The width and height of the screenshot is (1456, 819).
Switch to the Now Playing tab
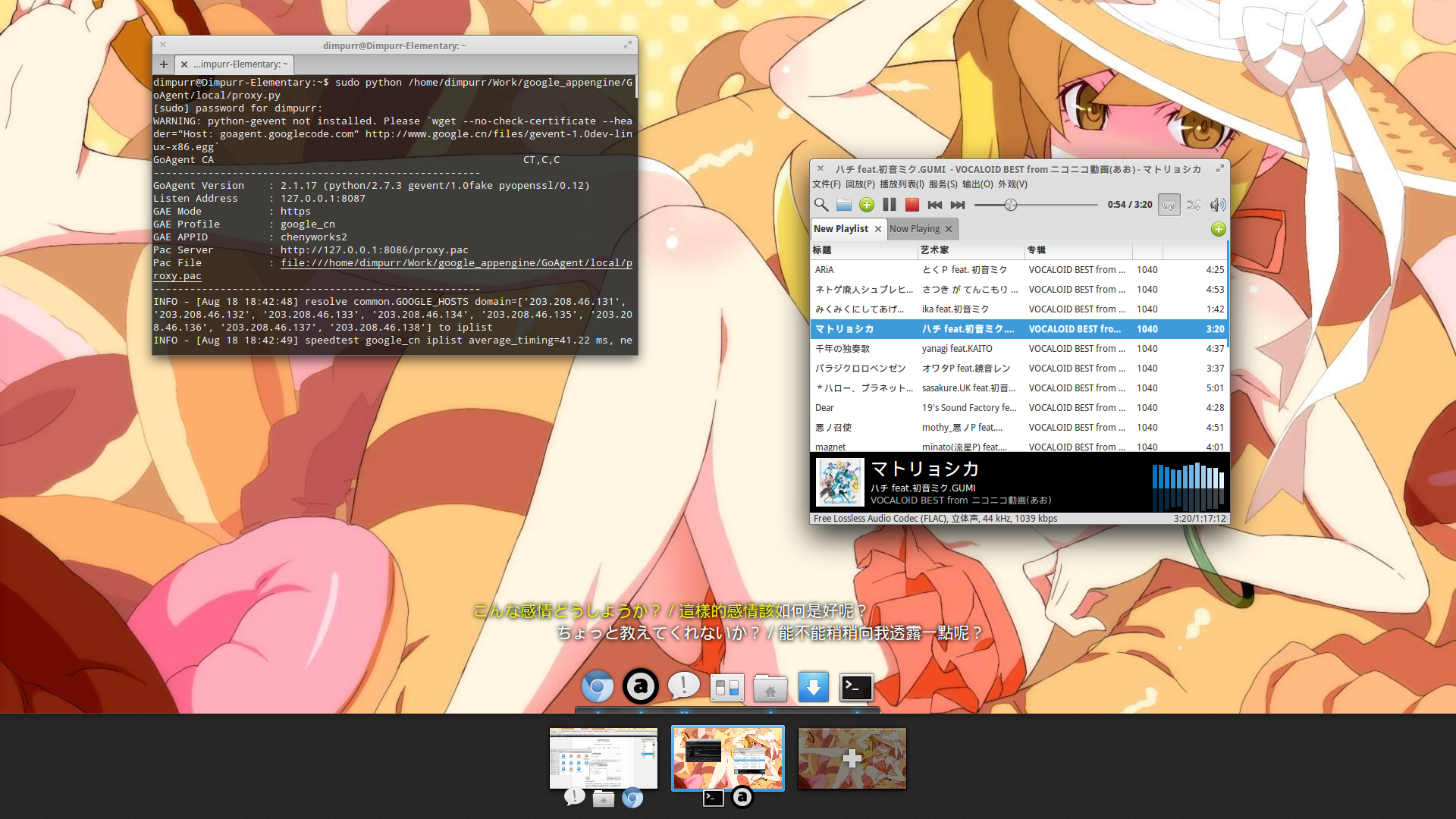[x=915, y=229]
